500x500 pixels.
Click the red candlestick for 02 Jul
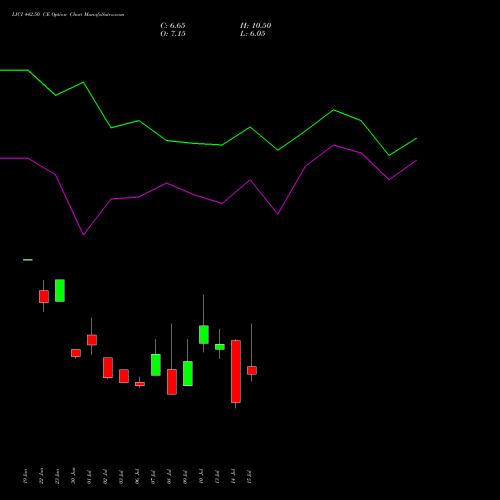108,368
